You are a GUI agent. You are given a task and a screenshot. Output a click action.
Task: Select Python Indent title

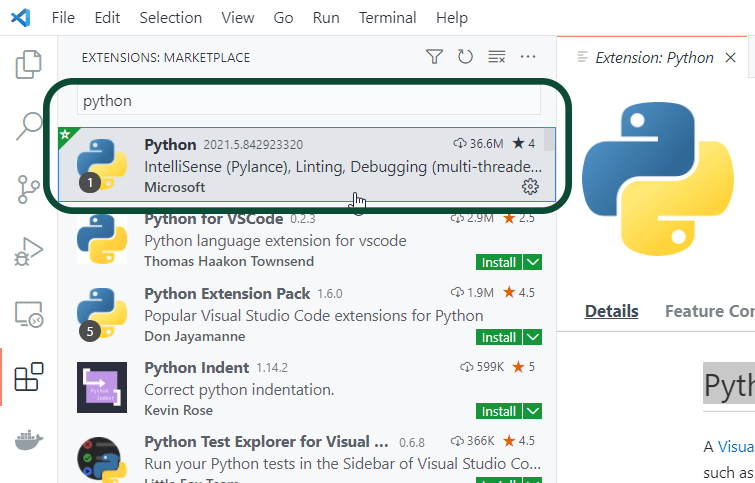coord(196,367)
